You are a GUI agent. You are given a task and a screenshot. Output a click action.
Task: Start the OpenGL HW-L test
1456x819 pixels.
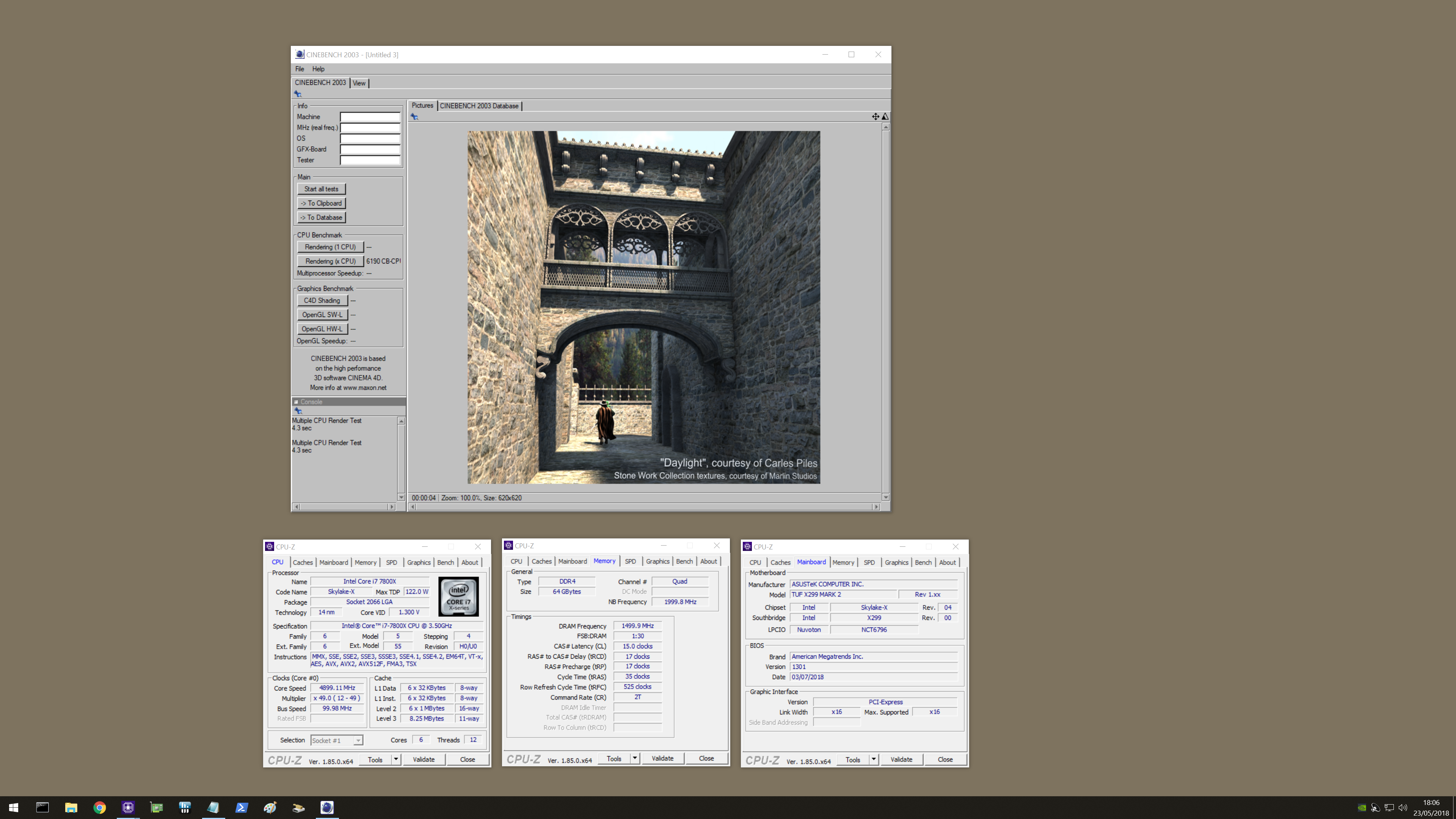coord(322,329)
